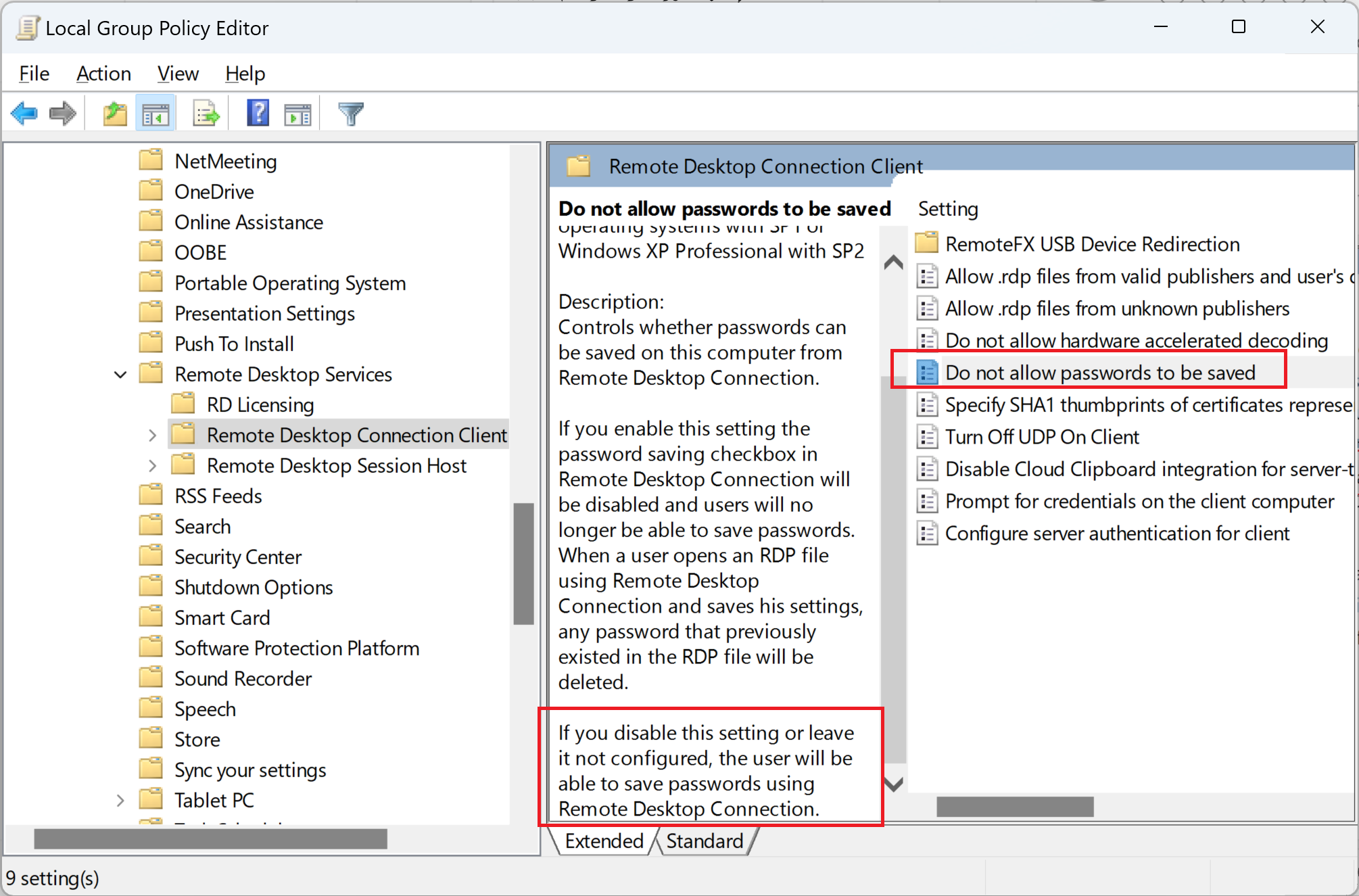The image size is (1359, 896).
Task: Click the Up one level folder icon
Action: (115, 113)
